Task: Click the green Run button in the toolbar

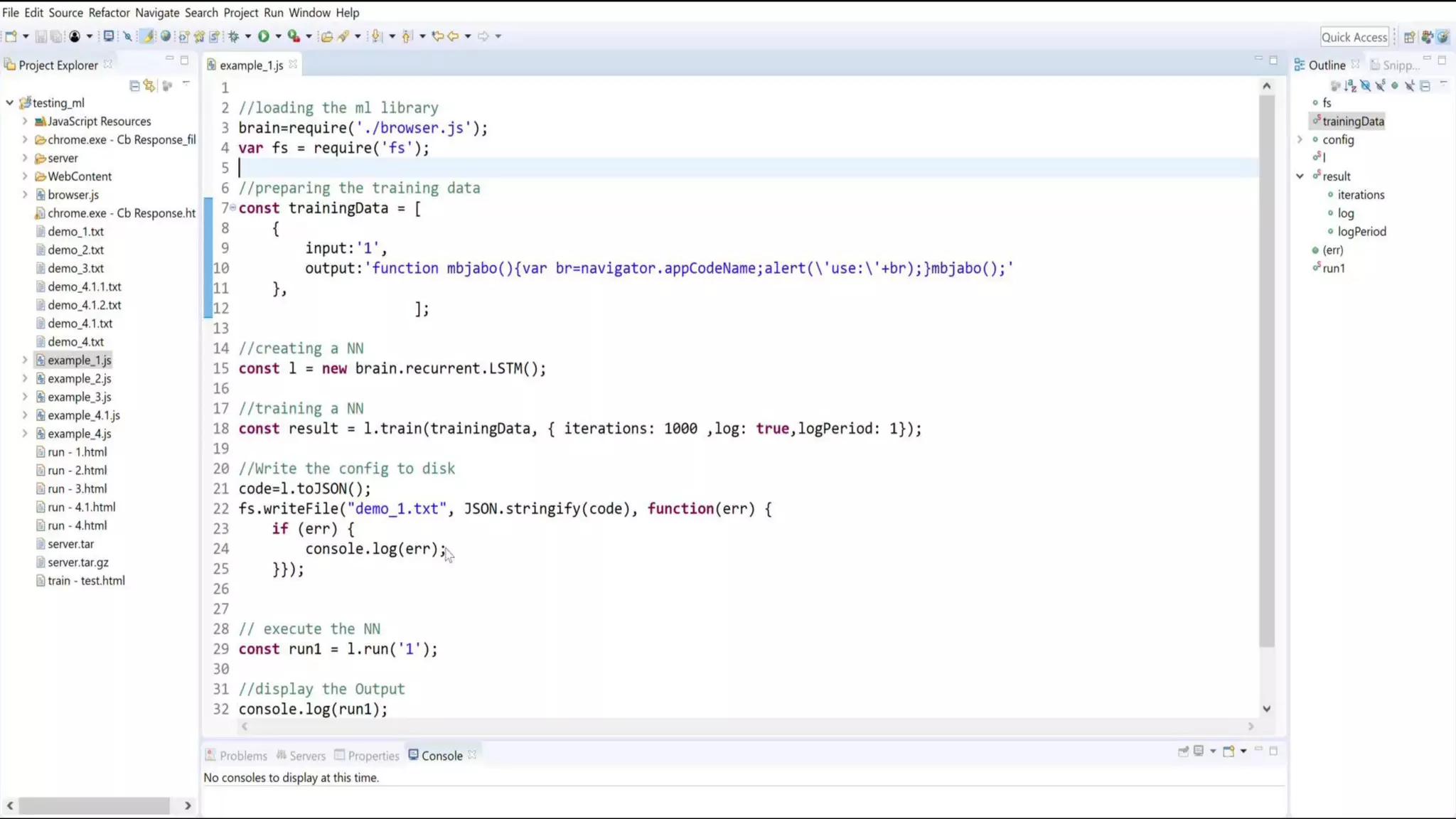Action: point(263,36)
